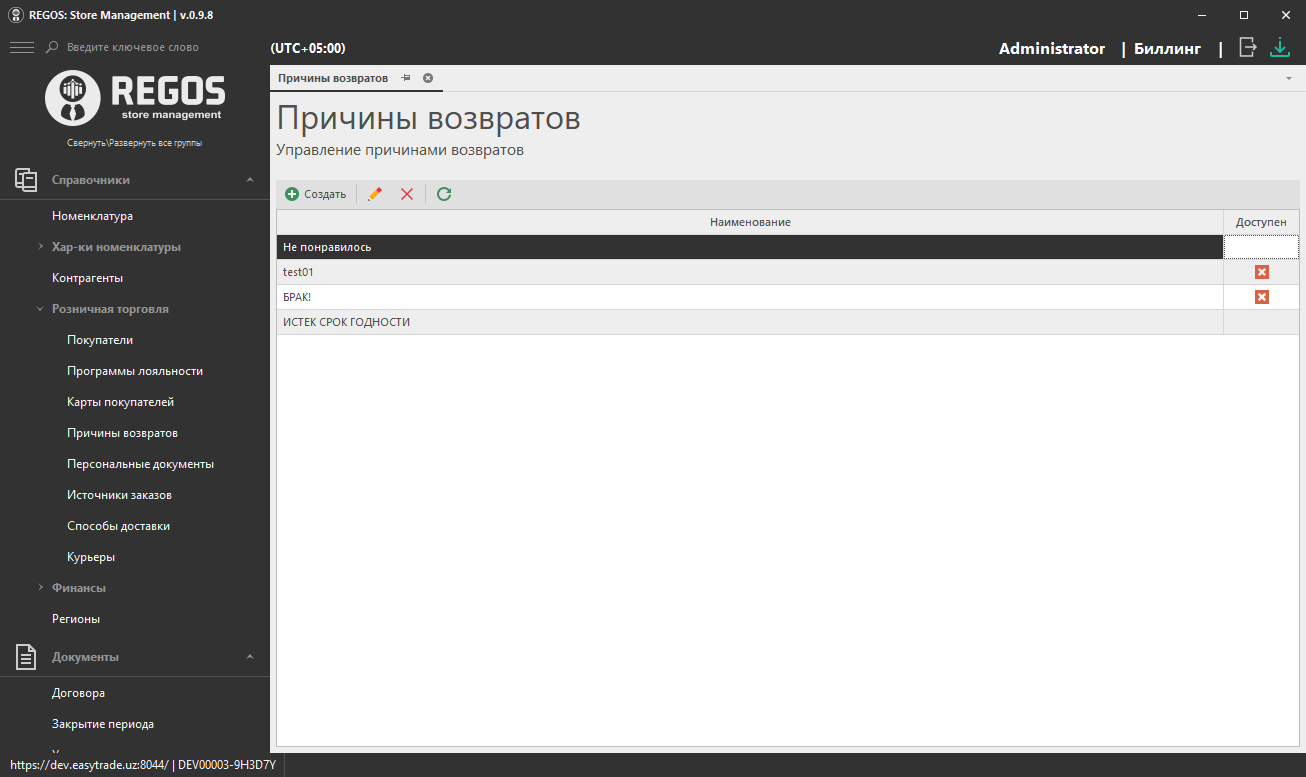
Task: Expand the Финансы tree node
Action: pyautogui.click(x=40, y=588)
